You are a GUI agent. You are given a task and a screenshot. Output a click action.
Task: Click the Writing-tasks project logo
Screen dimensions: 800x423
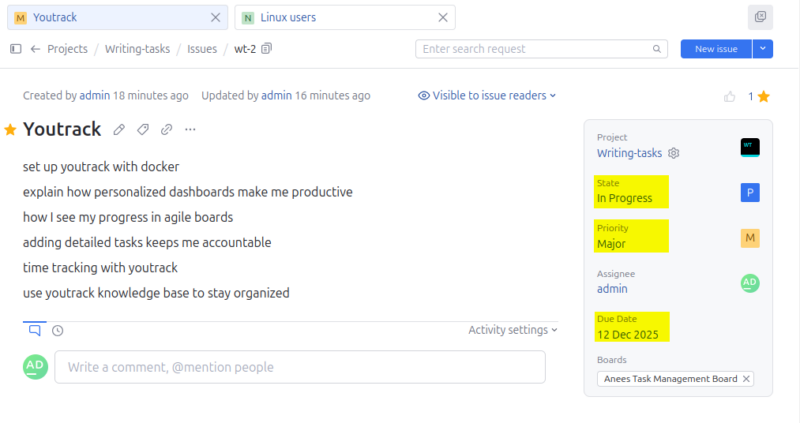[x=750, y=147]
